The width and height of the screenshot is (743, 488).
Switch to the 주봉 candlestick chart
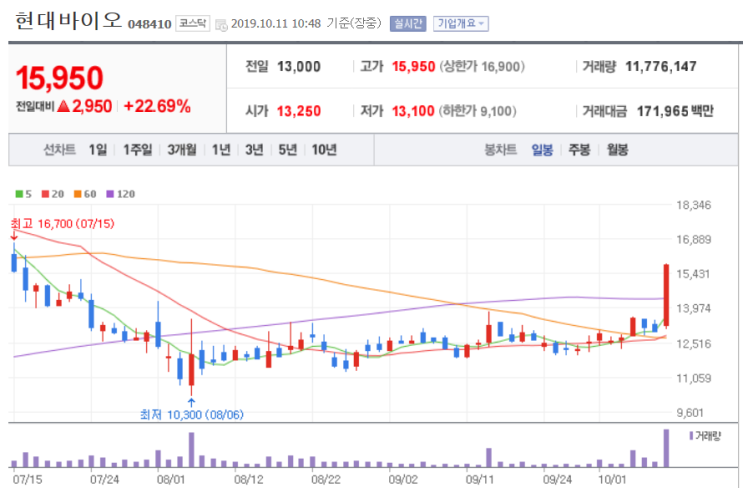click(579, 150)
